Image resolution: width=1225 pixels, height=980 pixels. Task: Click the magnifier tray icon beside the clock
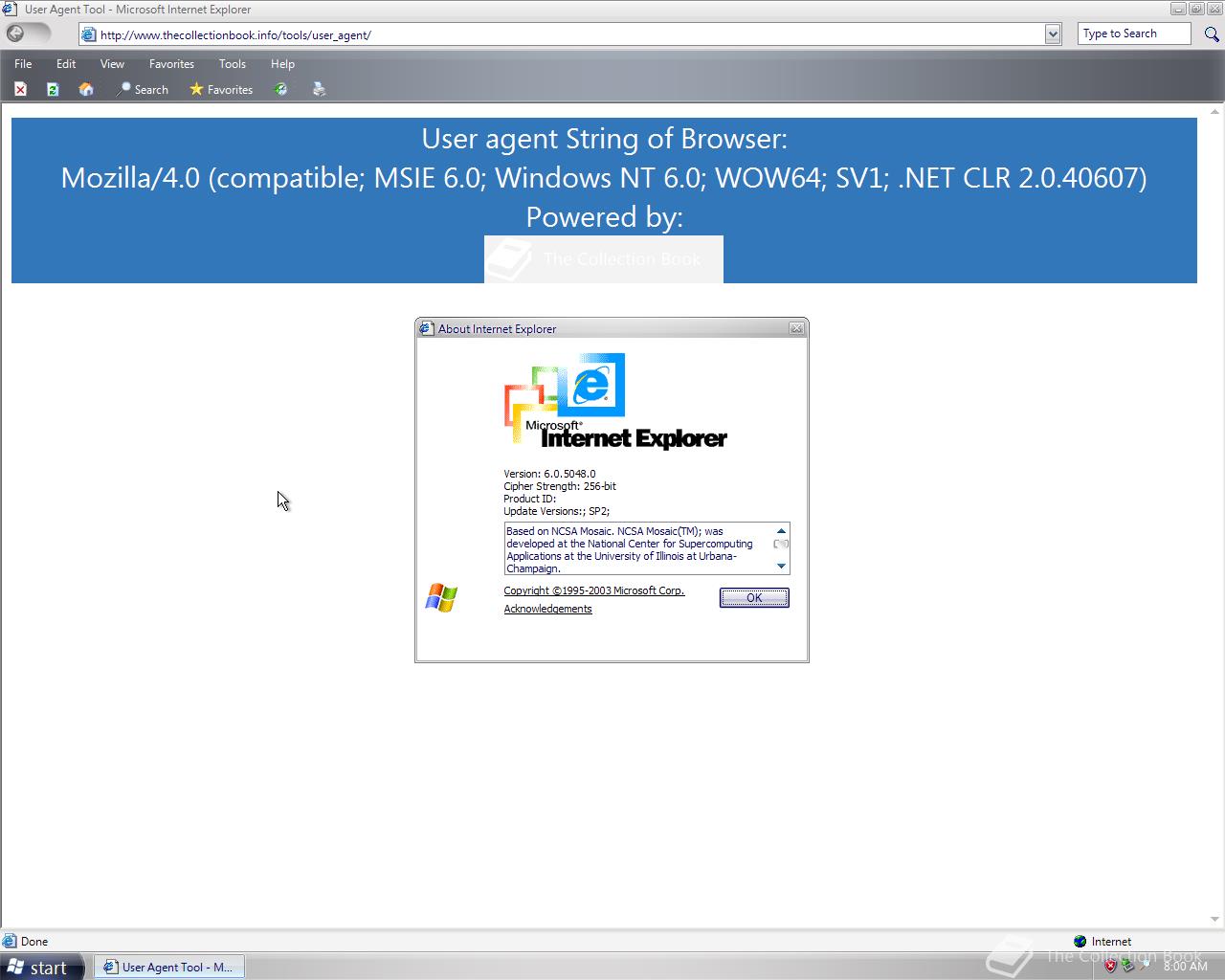point(1145,967)
